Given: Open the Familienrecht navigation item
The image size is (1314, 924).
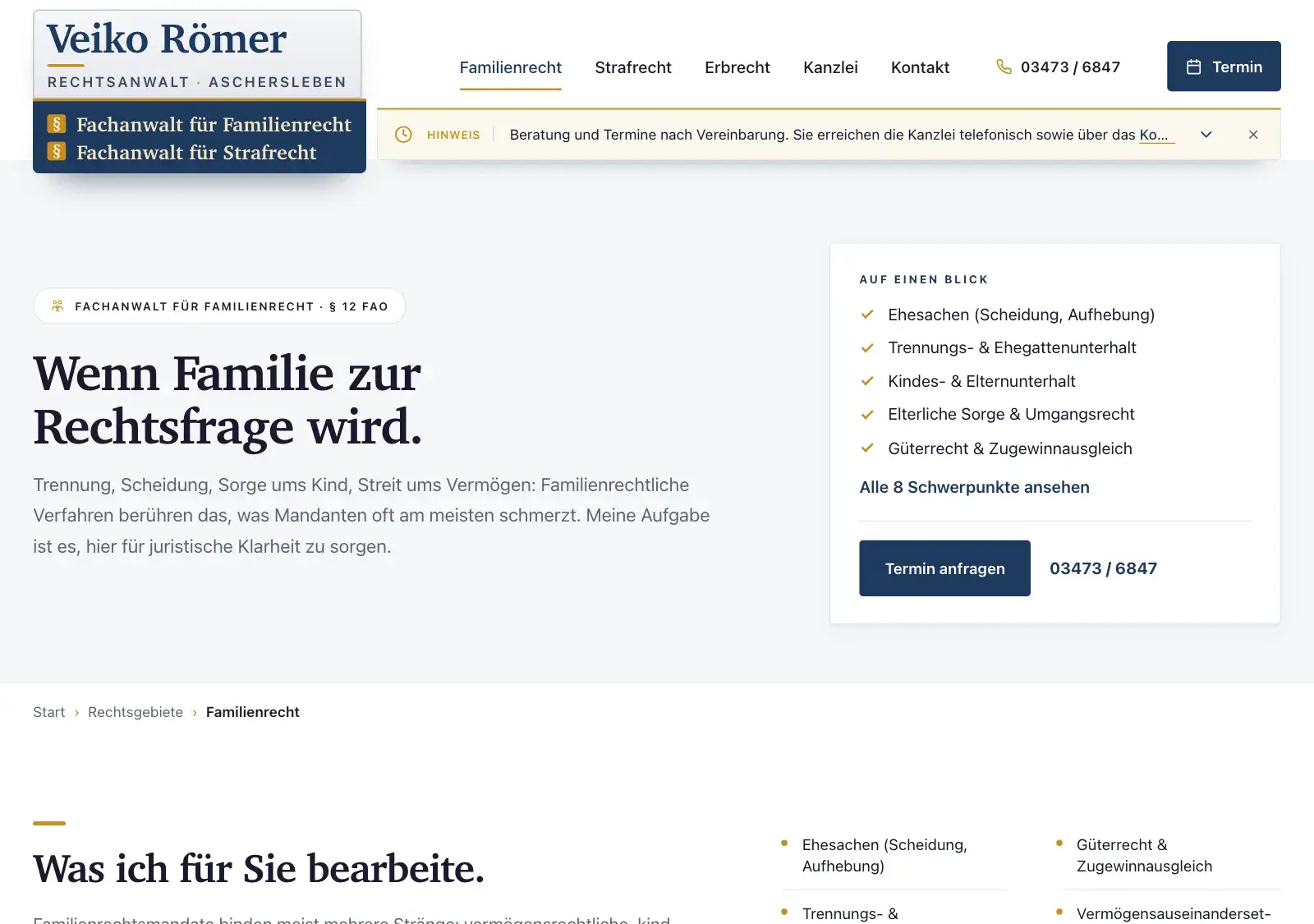Looking at the screenshot, I should click(511, 67).
